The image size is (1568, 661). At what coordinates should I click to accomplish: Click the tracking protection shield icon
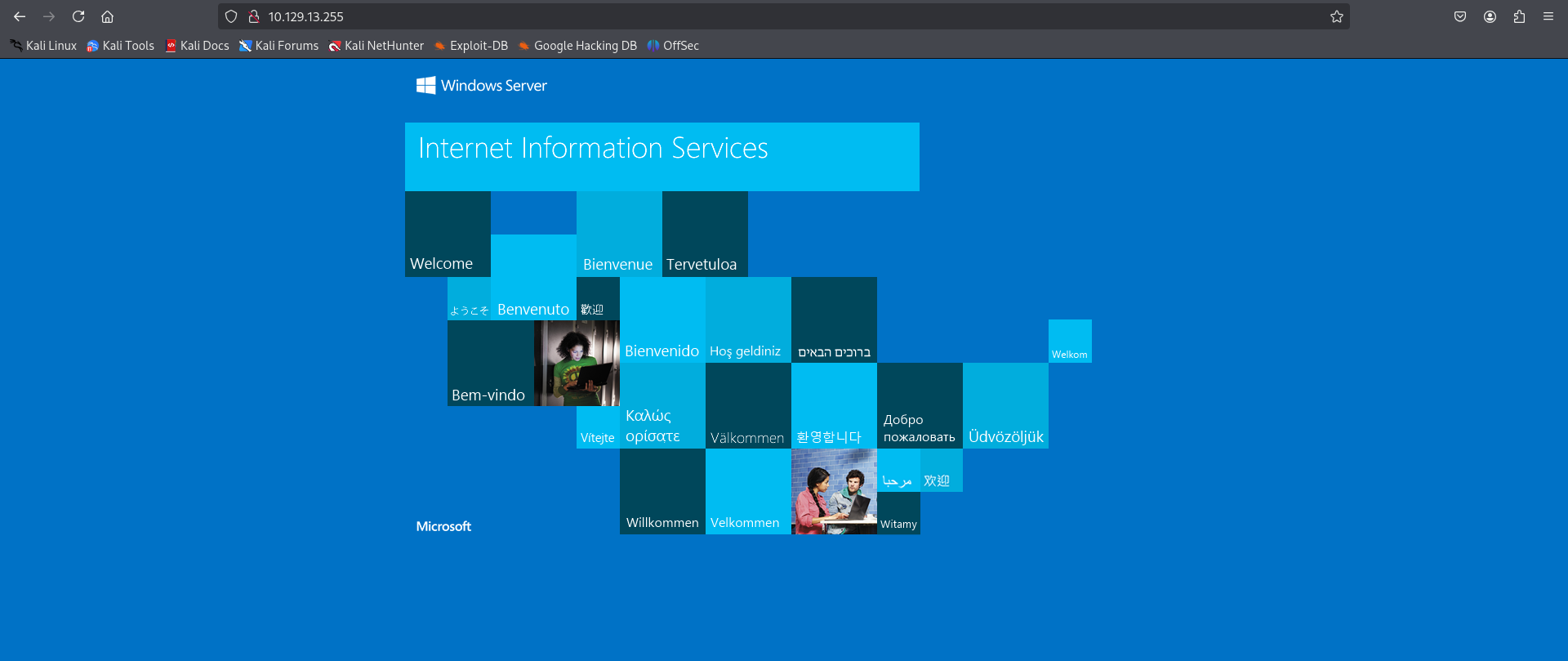(231, 16)
